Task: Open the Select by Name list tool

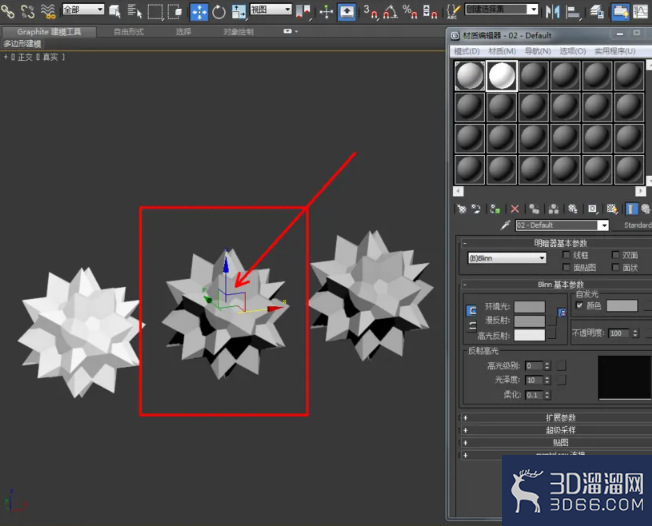Action: click(x=134, y=11)
